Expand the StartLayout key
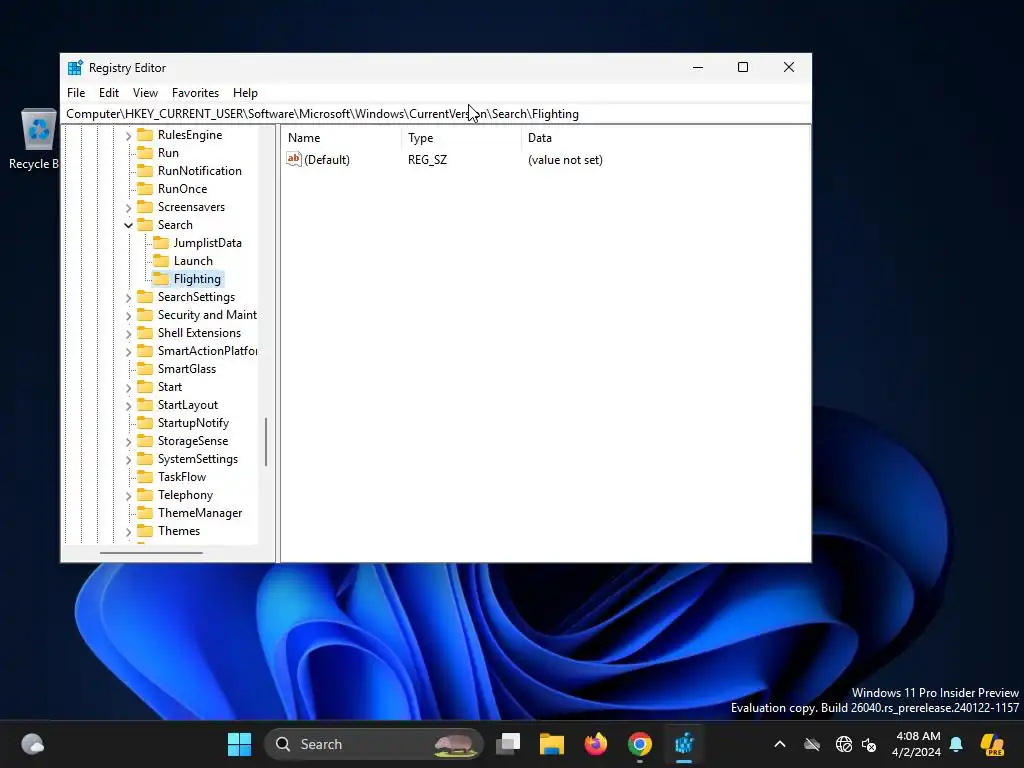 [x=129, y=406]
